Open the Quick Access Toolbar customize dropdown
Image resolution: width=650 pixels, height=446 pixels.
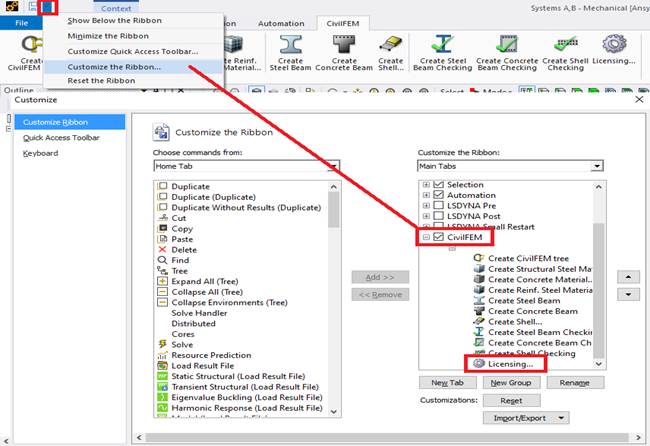click(x=48, y=7)
